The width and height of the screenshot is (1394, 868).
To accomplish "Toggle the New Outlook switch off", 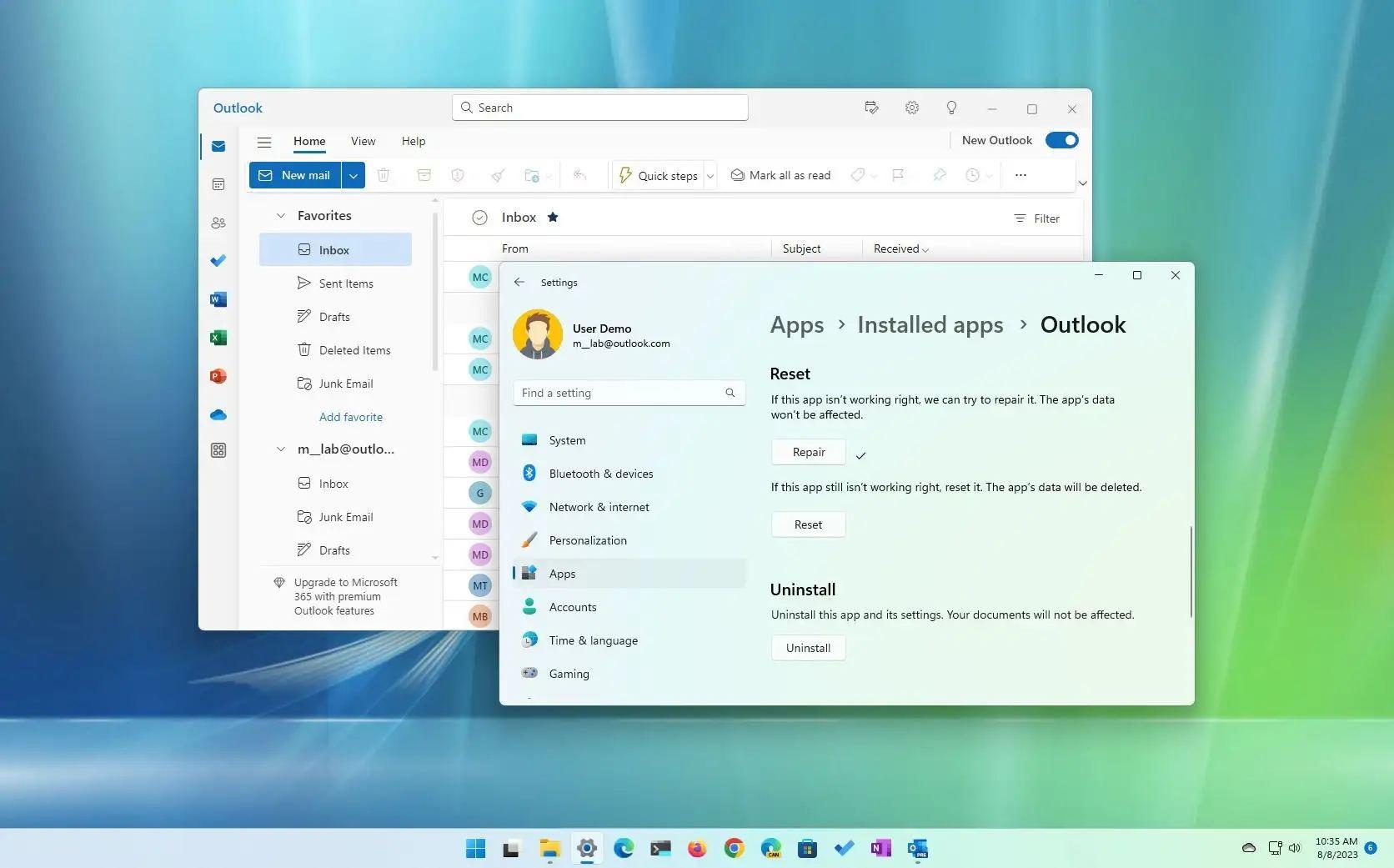I will [1061, 140].
